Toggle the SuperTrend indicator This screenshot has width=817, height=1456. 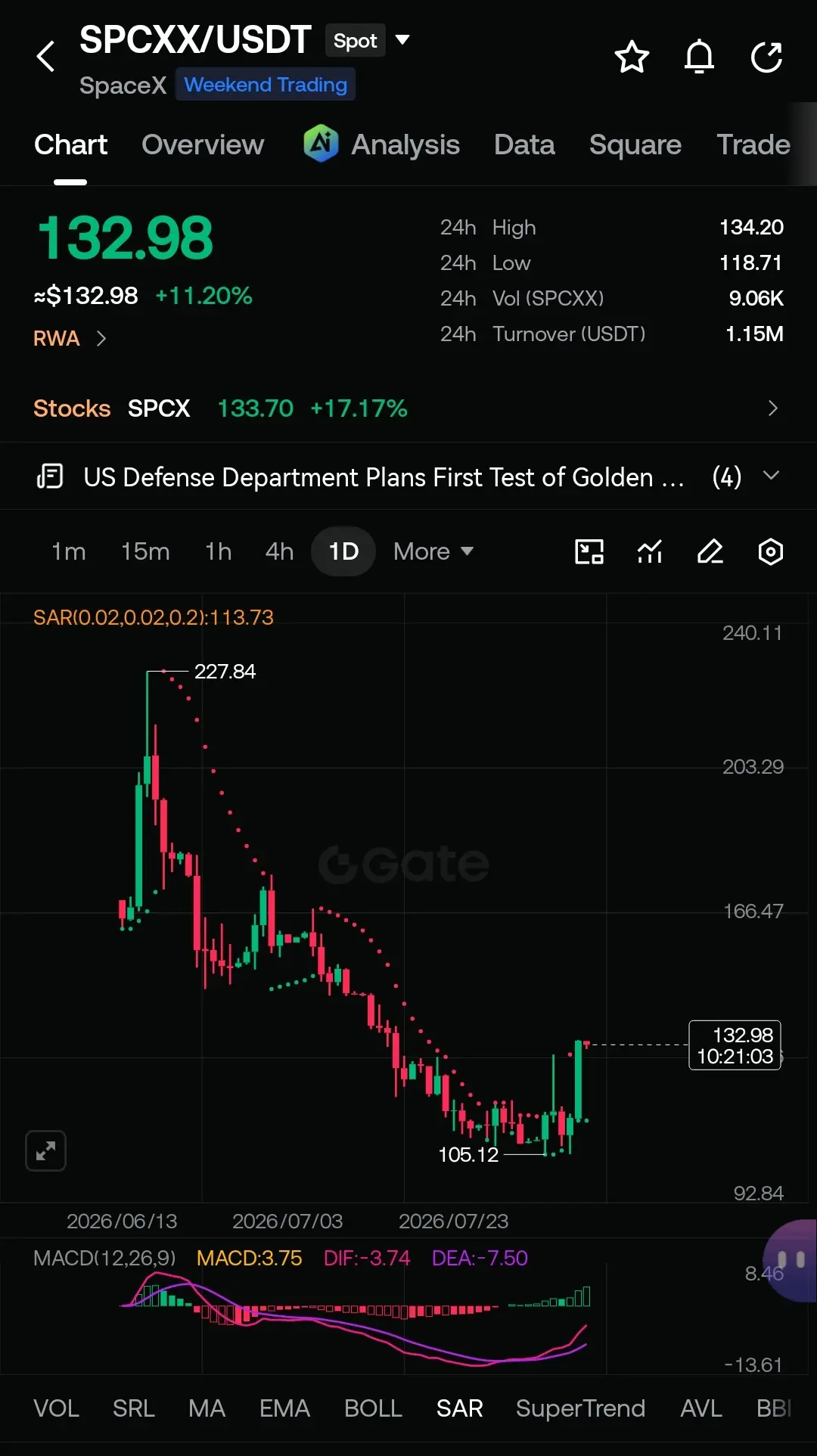(x=580, y=1408)
